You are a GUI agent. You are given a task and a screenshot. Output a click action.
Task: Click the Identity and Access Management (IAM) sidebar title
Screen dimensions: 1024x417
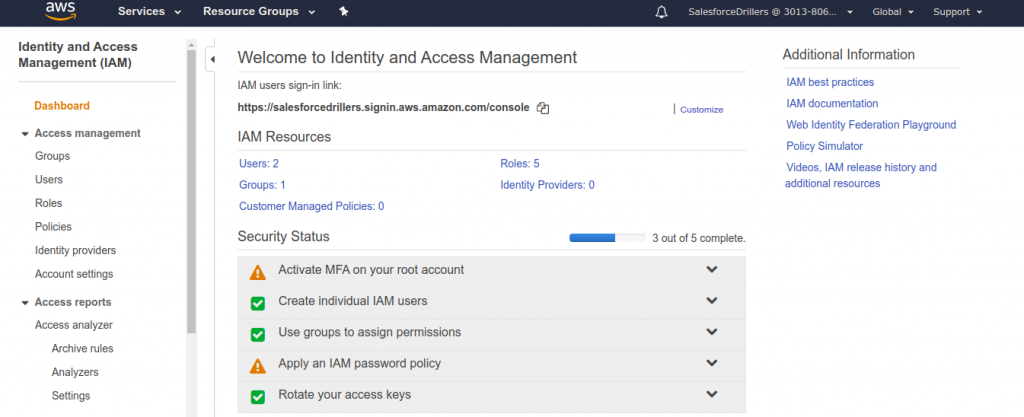coord(78,55)
